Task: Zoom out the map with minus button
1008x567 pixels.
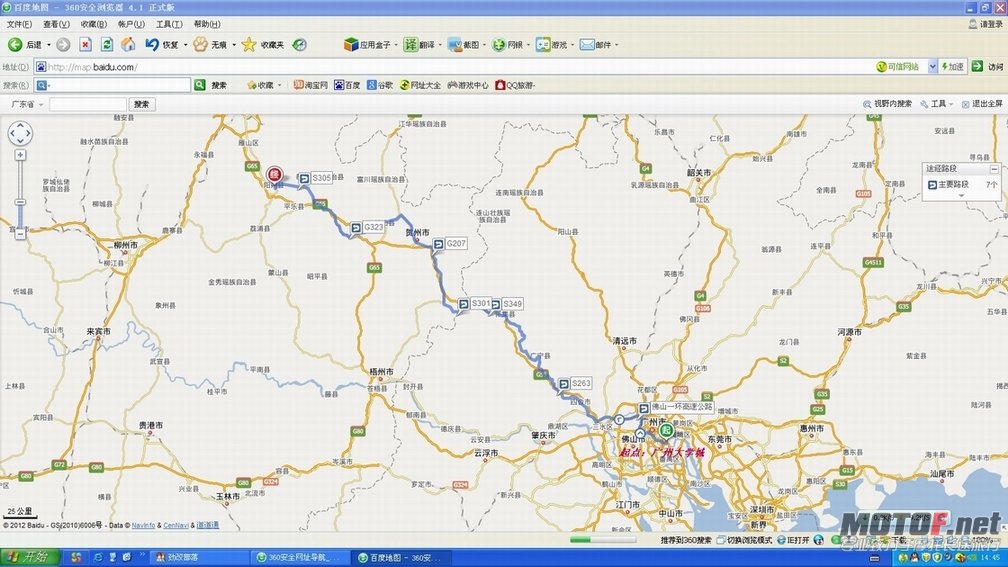Action: [20, 235]
